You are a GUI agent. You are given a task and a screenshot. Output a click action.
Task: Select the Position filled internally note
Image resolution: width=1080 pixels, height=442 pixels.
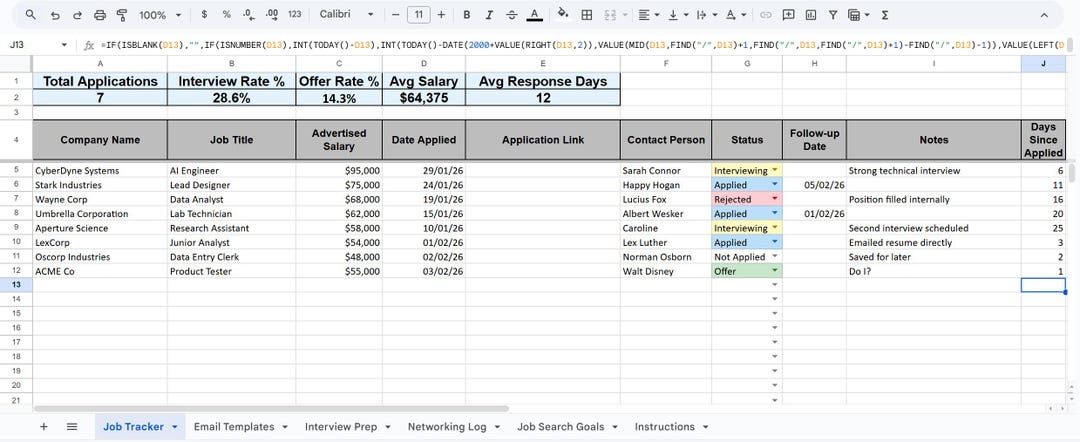tap(934, 199)
